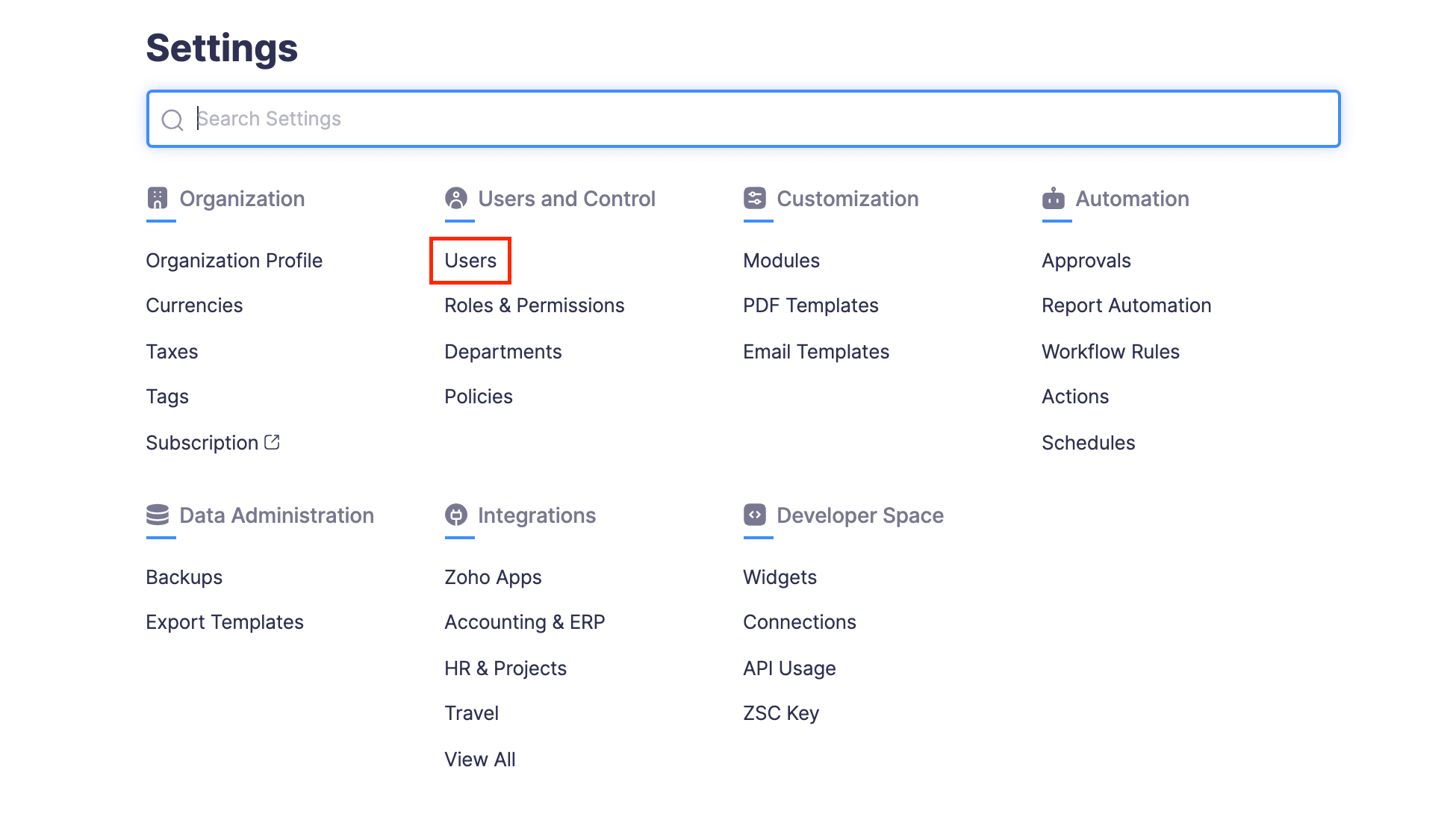Open the ZSC Key settings
Image resolution: width=1456 pixels, height=832 pixels.
pyautogui.click(x=780, y=713)
